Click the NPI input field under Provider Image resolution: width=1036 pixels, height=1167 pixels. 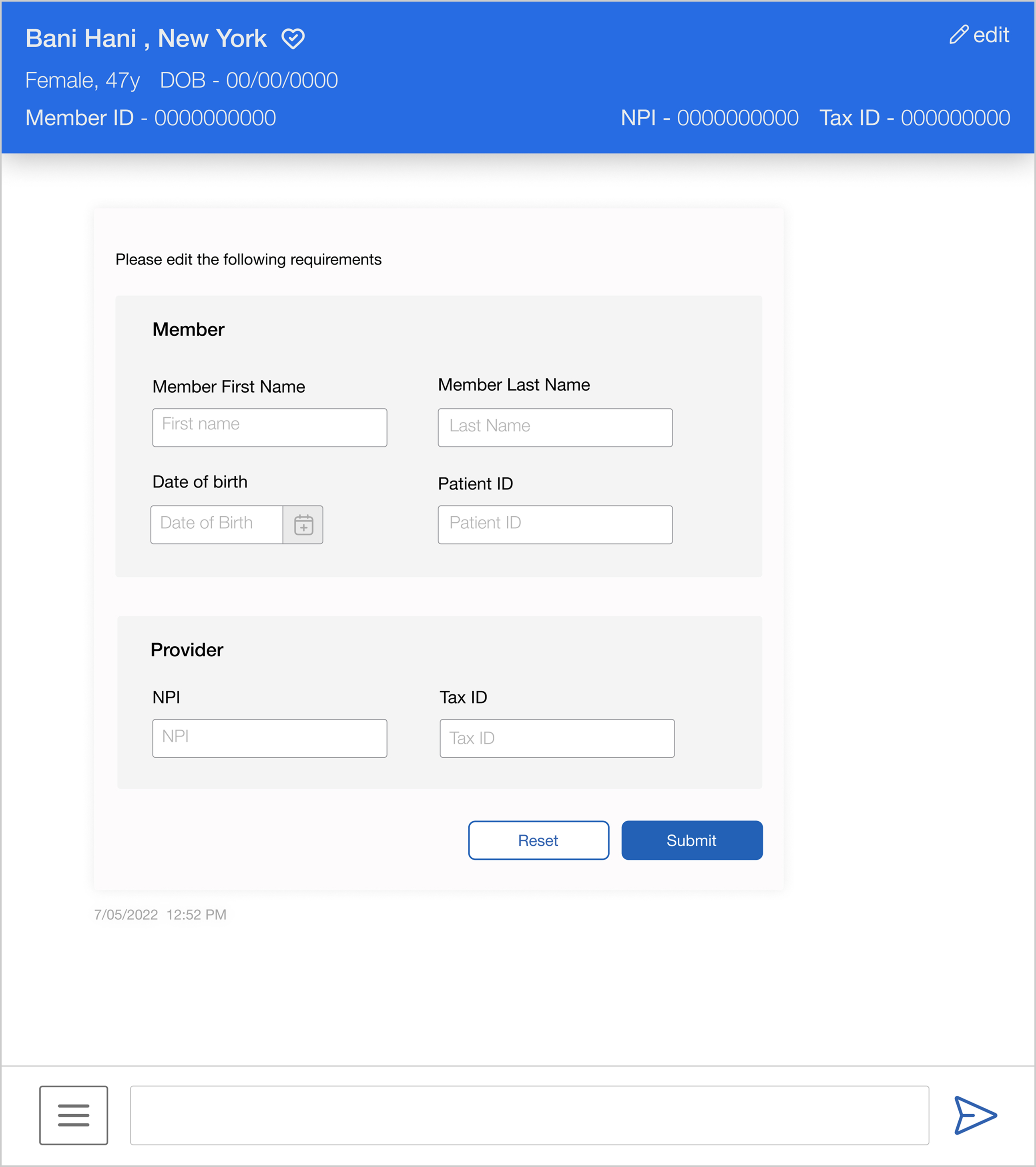point(269,738)
